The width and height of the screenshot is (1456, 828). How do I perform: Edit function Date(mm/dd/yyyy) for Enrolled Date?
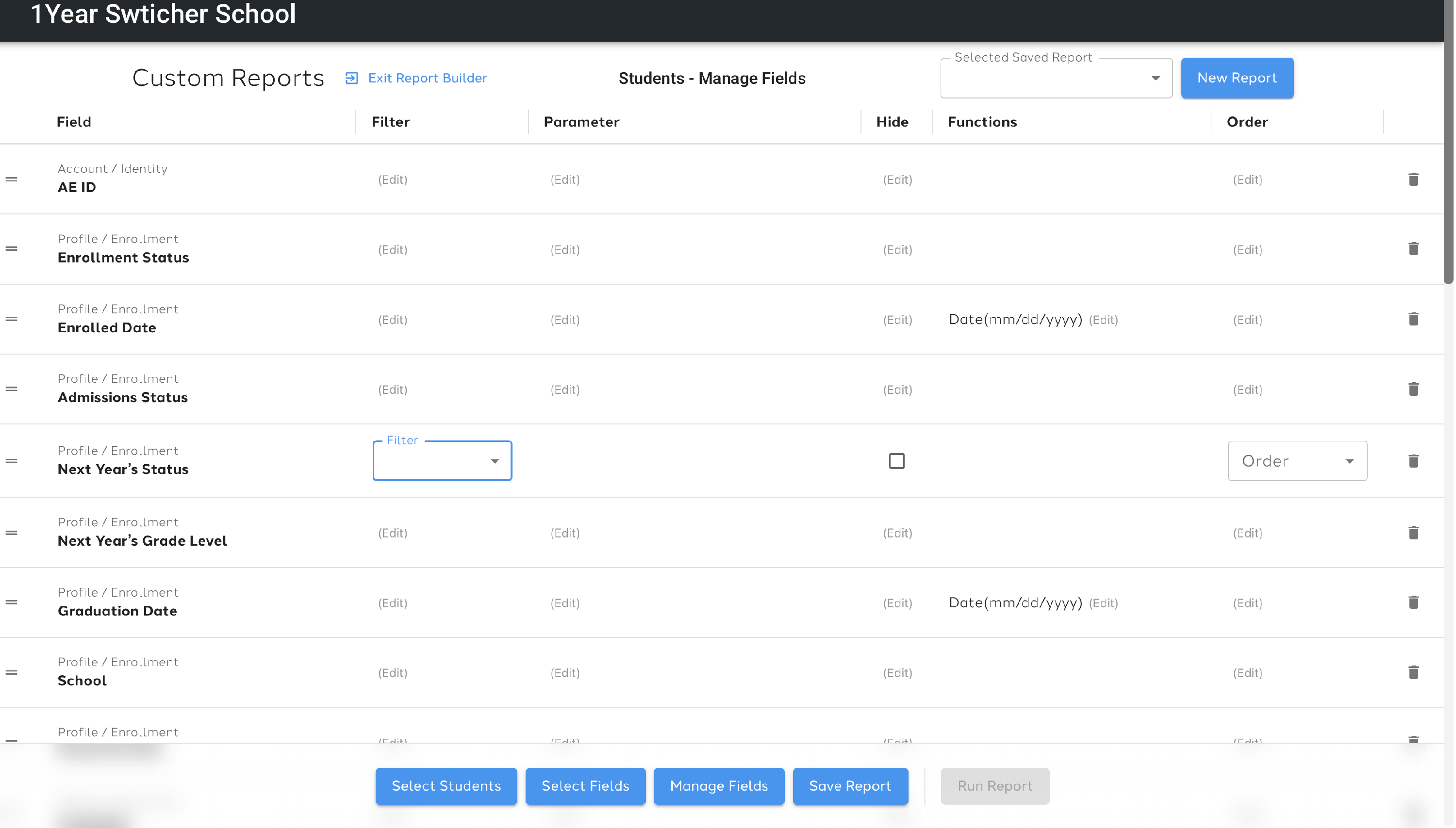[x=1103, y=320]
